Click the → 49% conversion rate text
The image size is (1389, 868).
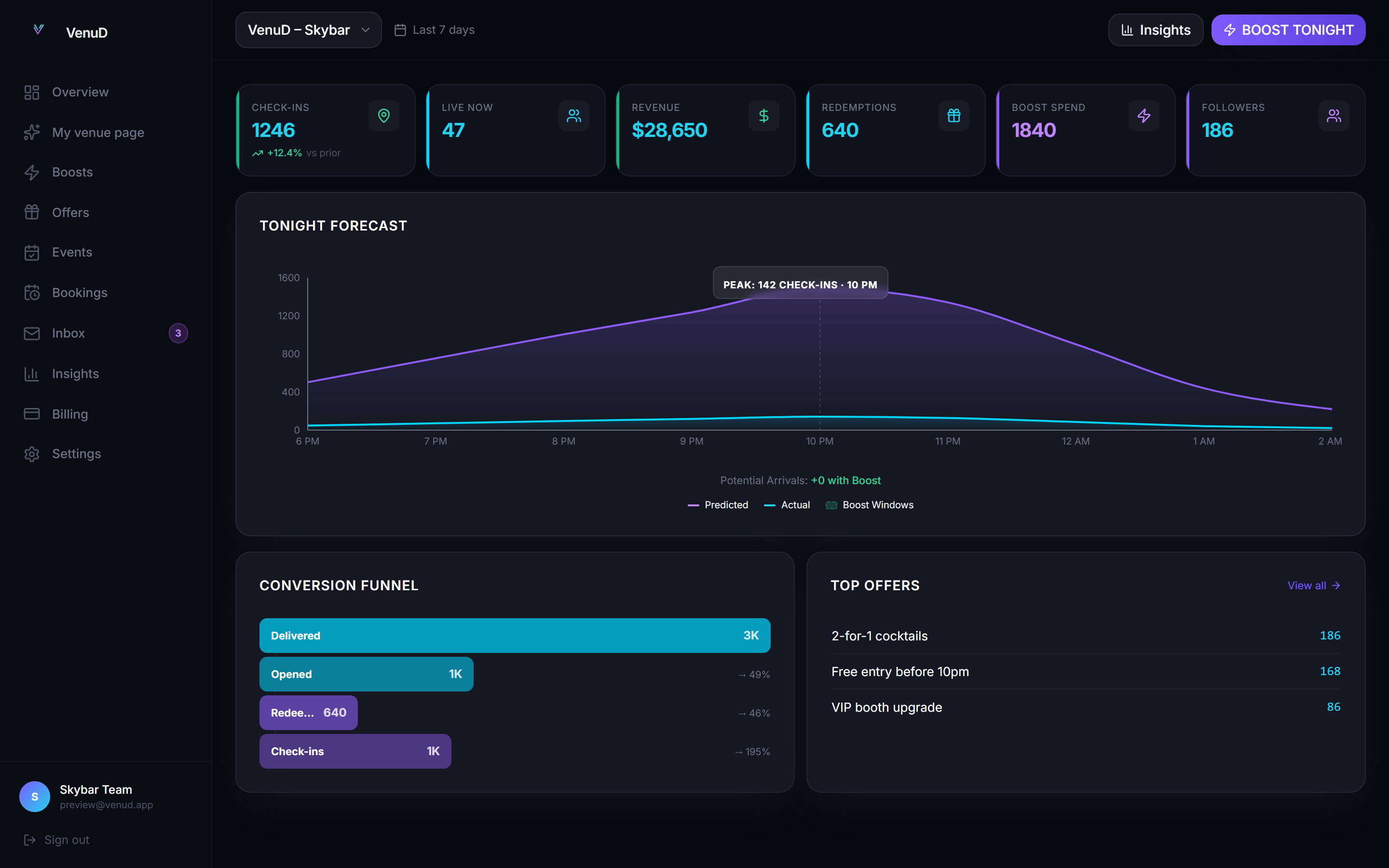click(x=754, y=675)
